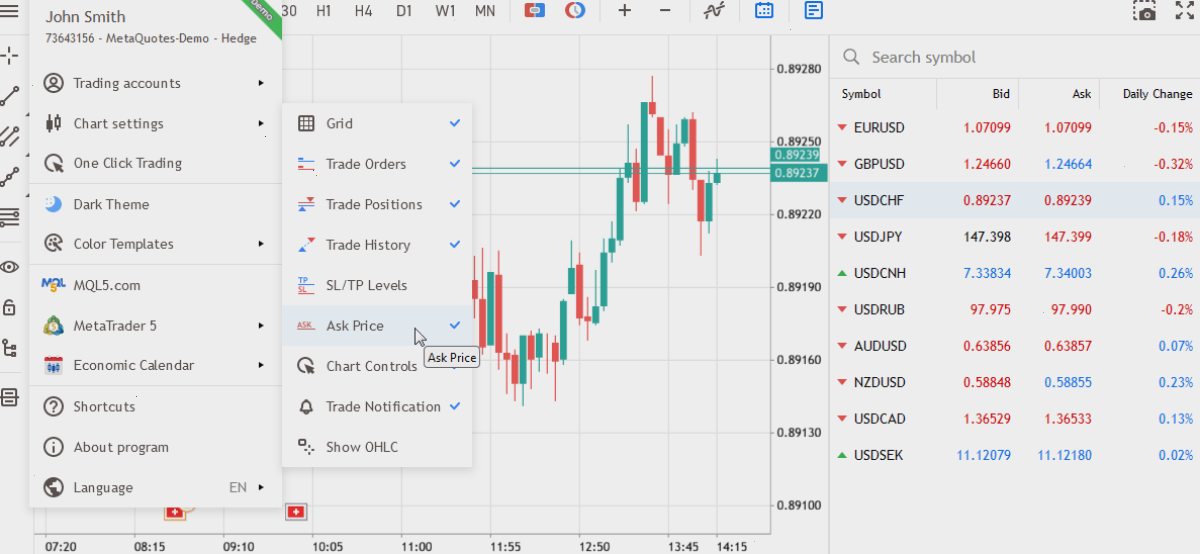Toggle Trade Notification option

[x=377, y=407]
